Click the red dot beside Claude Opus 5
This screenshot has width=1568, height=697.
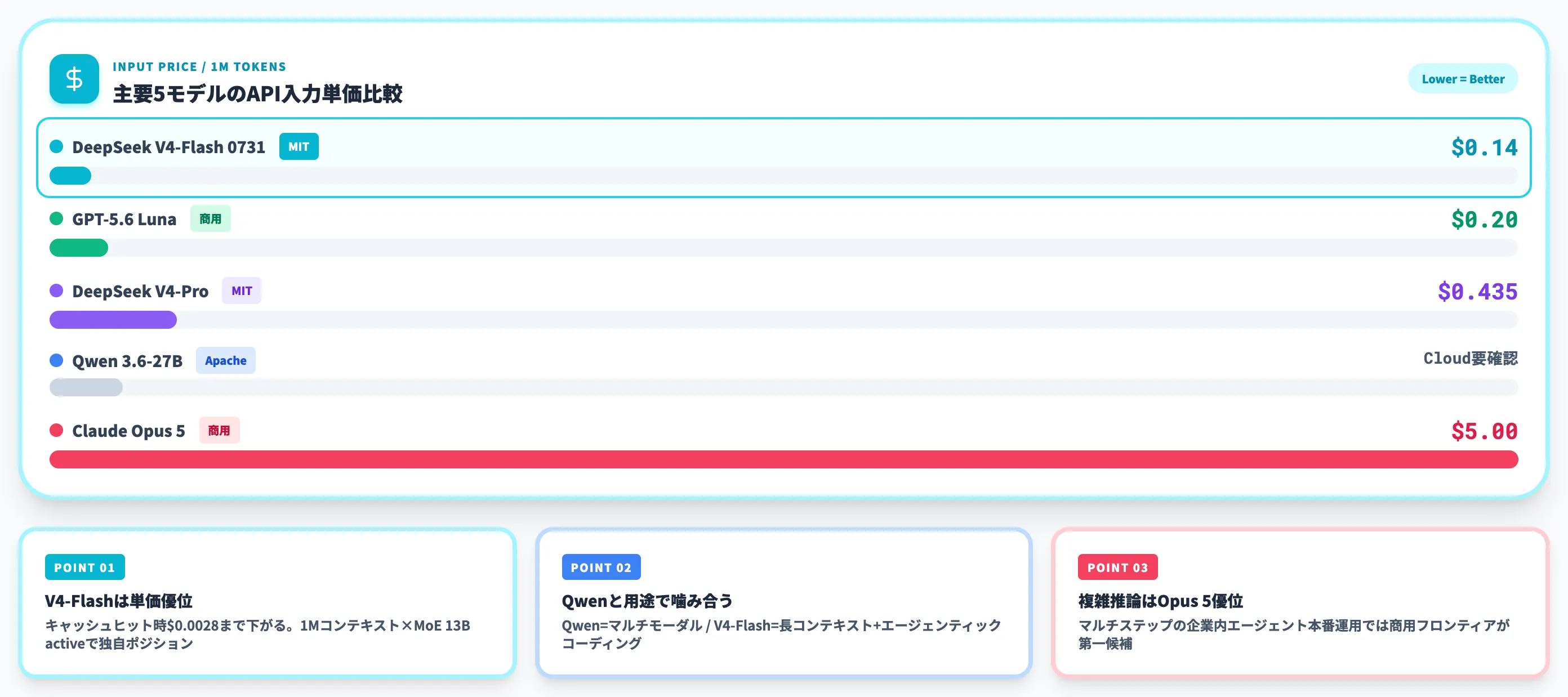(x=56, y=431)
